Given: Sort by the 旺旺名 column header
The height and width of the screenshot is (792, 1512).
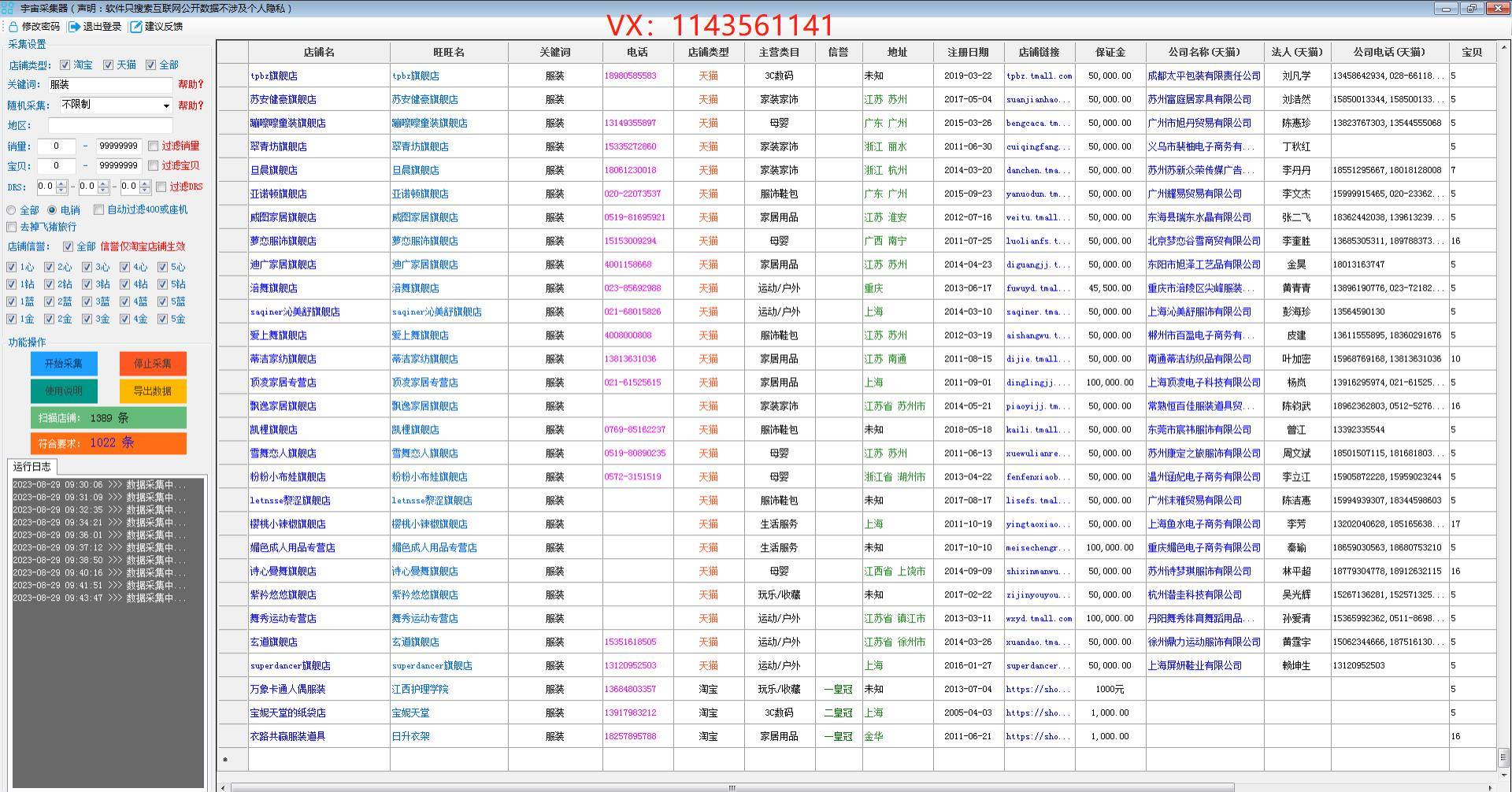Looking at the screenshot, I should point(449,52).
